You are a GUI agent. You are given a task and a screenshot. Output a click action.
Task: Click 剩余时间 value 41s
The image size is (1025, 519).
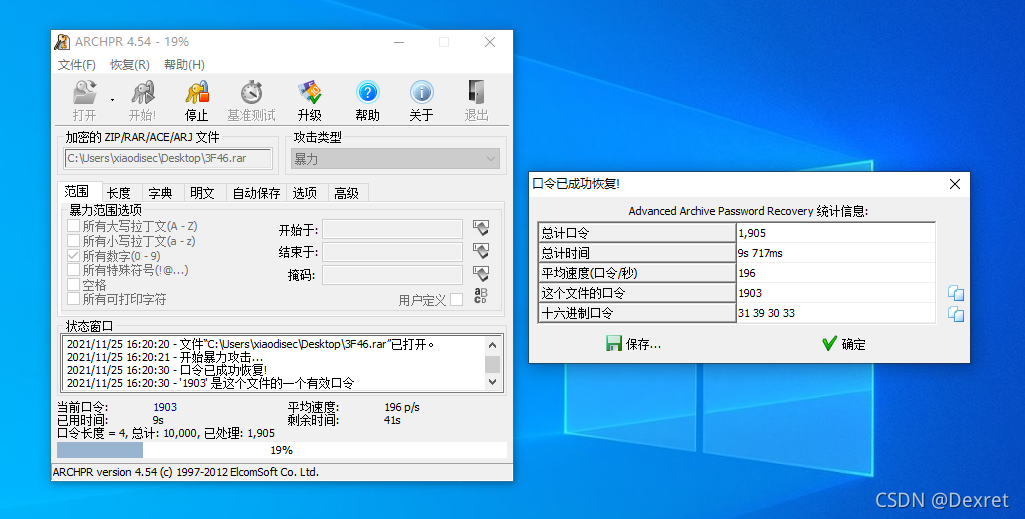coord(392,420)
